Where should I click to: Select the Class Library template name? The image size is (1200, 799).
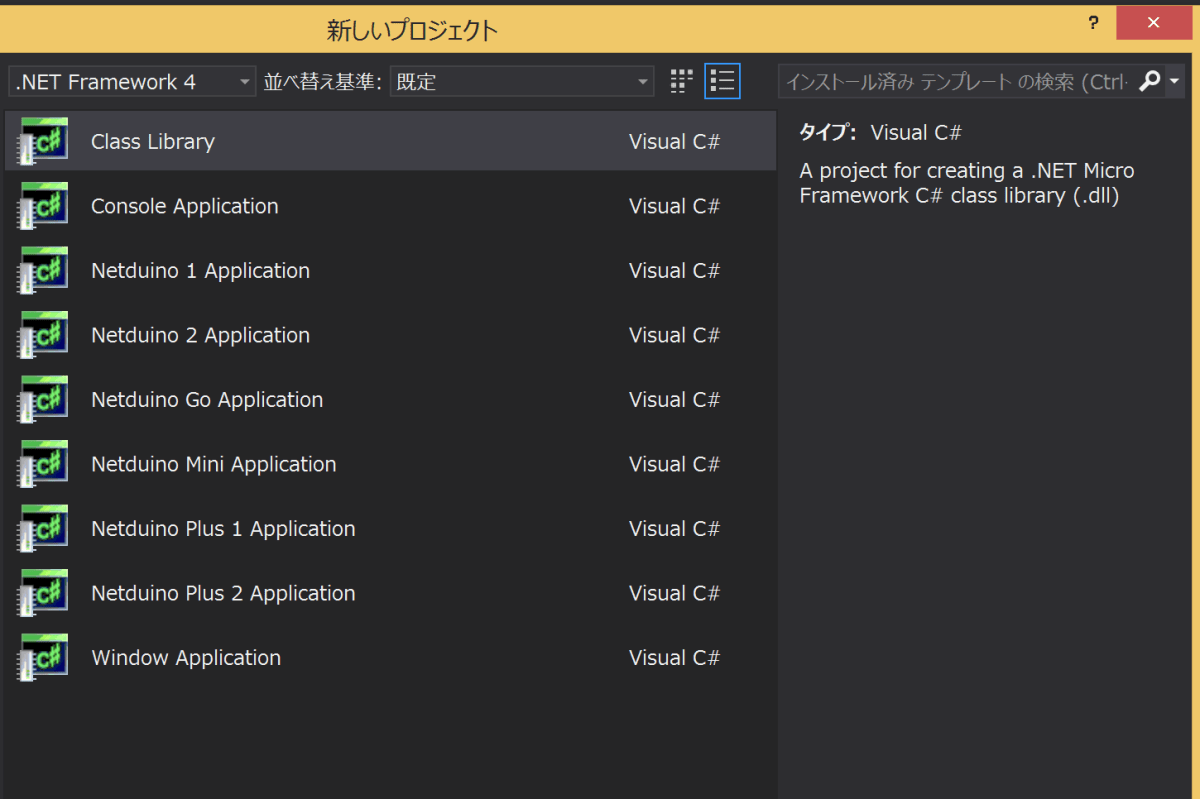click(153, 142)
